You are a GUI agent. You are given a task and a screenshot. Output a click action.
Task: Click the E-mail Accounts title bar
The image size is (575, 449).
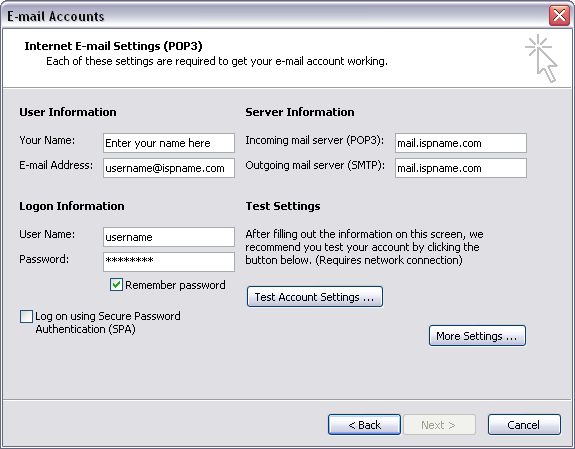275,16
